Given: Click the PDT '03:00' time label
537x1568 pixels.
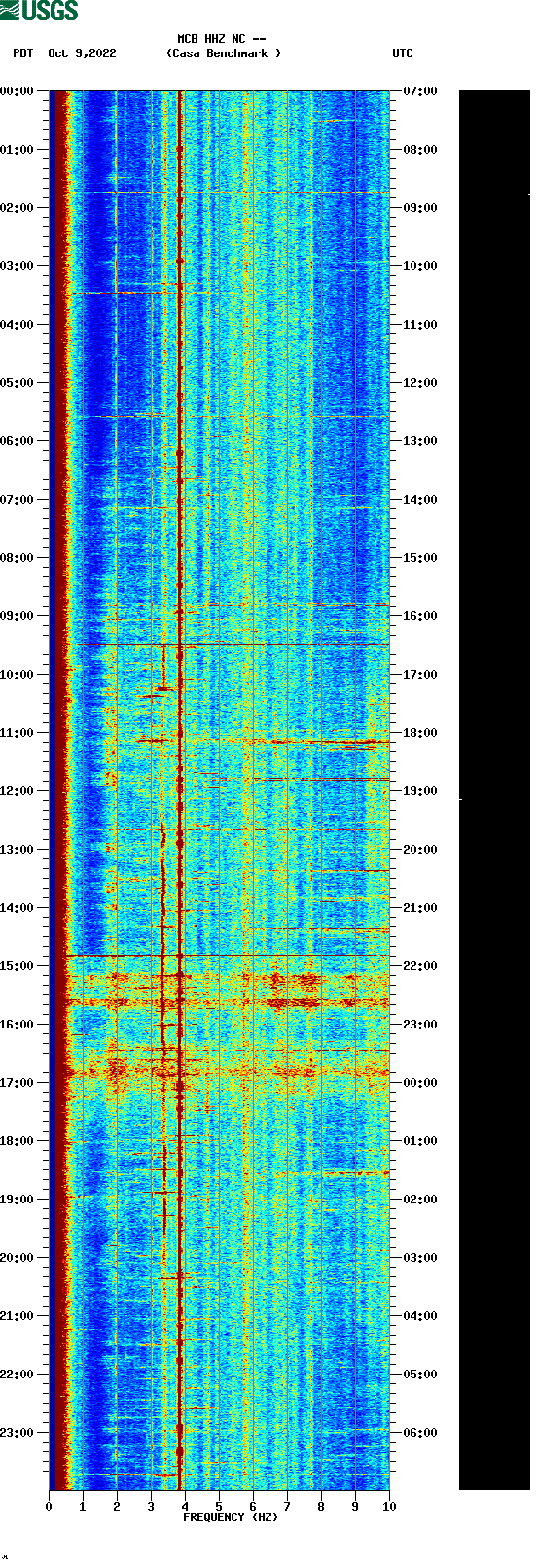Looking at the screenshot, I should point(18,266).
